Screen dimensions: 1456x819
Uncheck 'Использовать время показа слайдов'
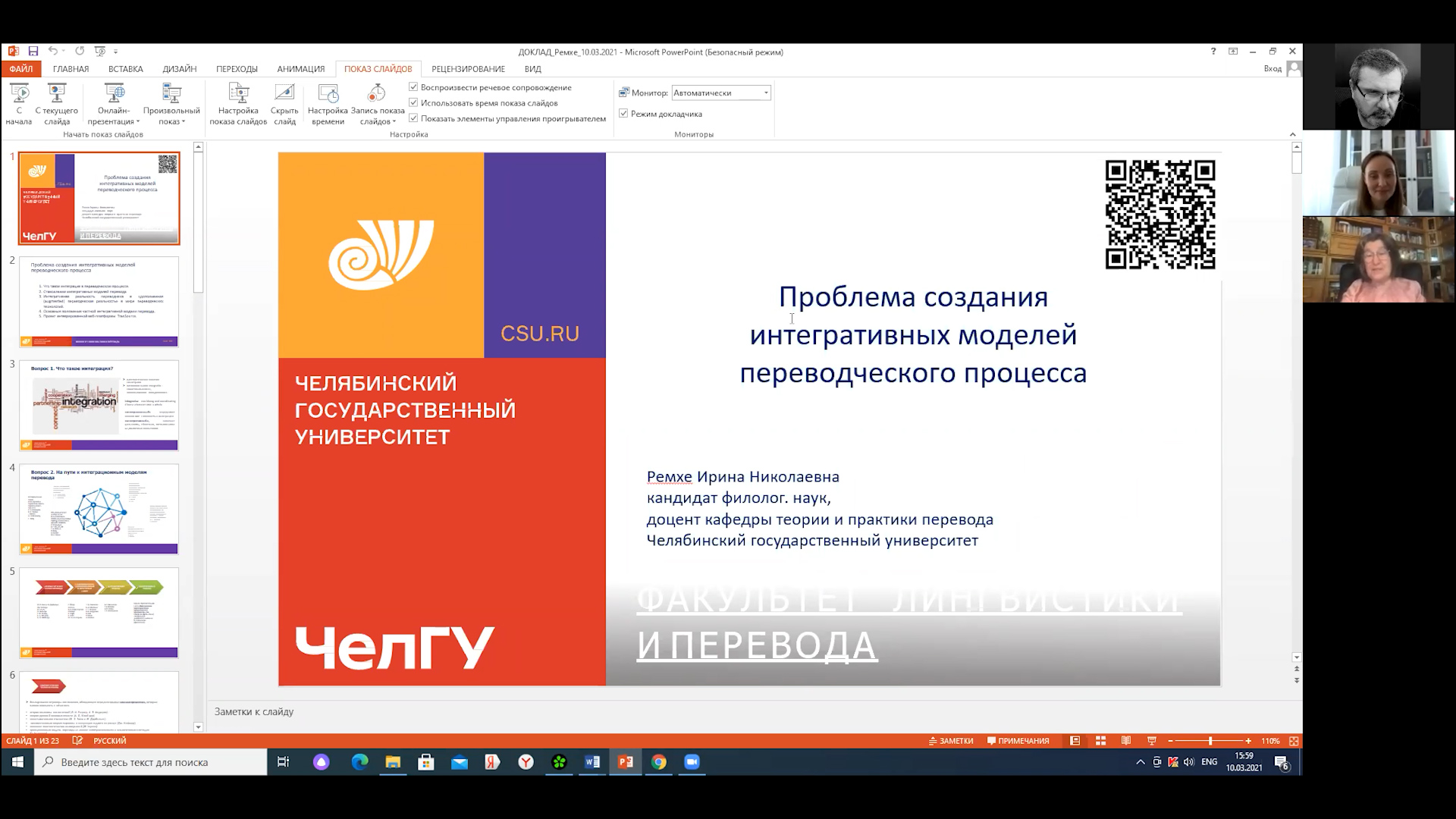point(413,102)
